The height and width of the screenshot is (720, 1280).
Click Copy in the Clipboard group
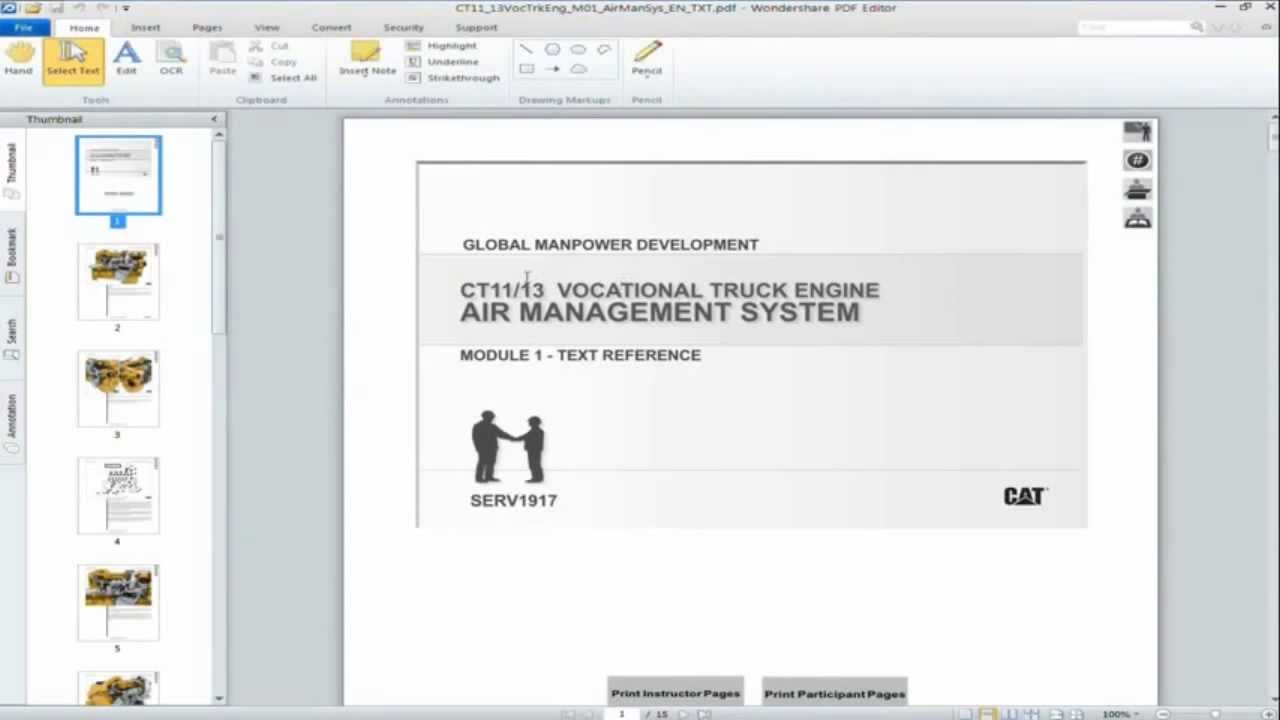point(274,62)
